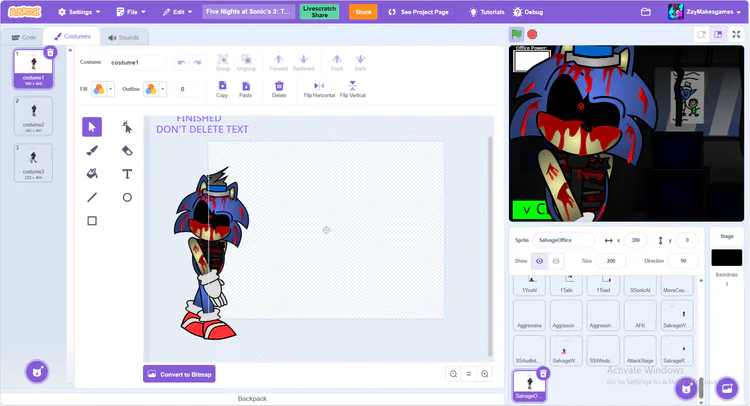This screenshot has height=406, width=750.
Task: Select the Brush tool
Action: pos(92,151)
